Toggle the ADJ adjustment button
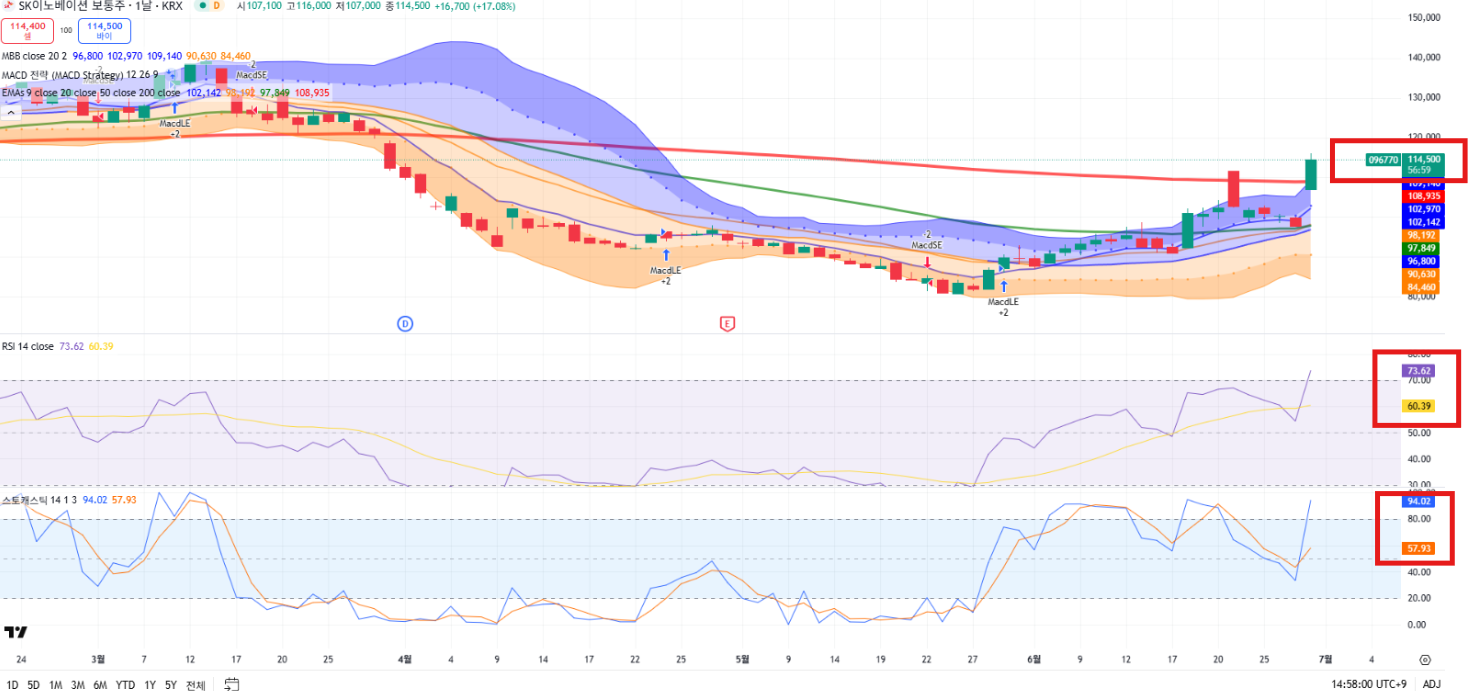Screen dimensions: 1468x691 coord(1431,685)
